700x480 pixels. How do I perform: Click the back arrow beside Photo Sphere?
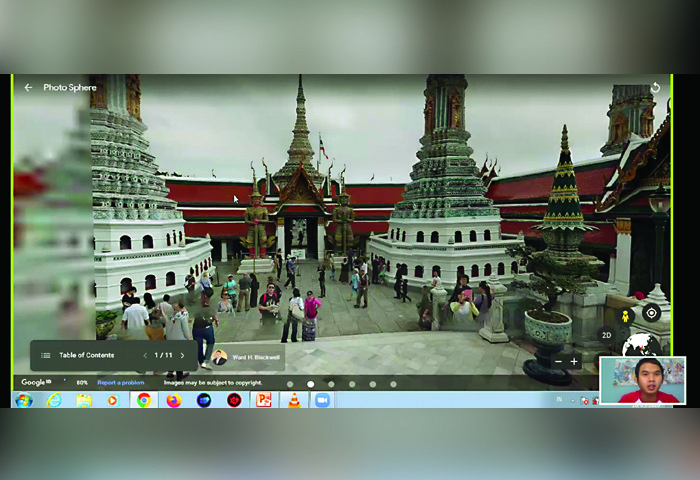click(x=28, y=88)
